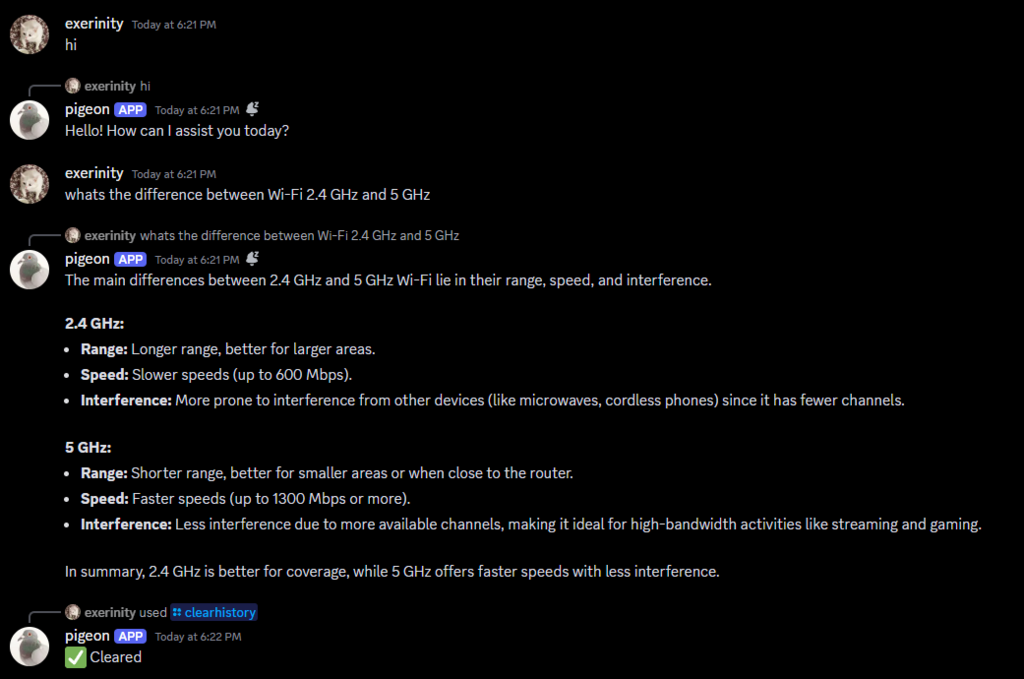Click pigeon username on the Wi-Fi answer
The height and width of the screenshot is (679, 1024).
87,259
